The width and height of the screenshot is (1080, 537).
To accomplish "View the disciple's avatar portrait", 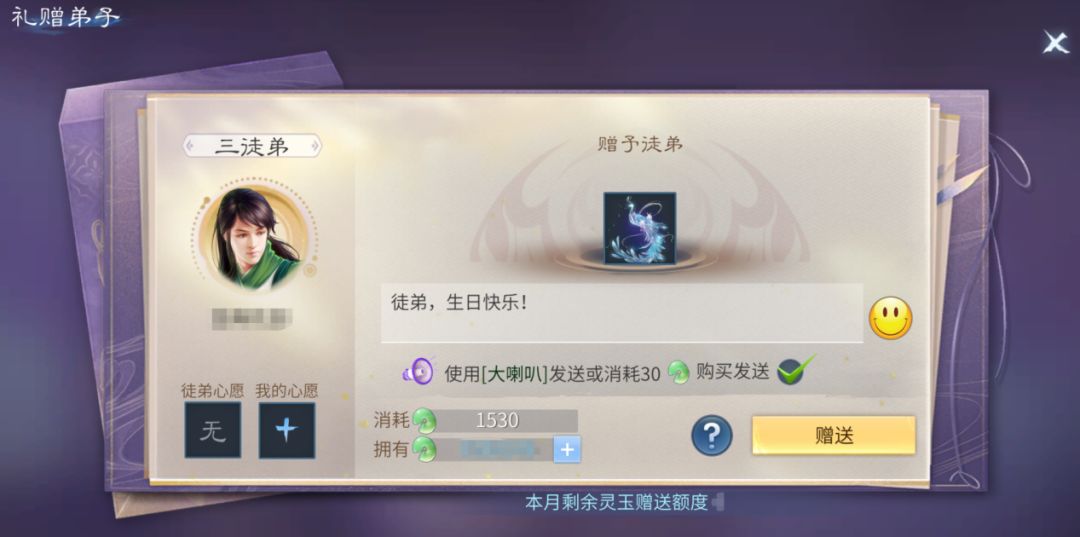I will click(254, 238).
